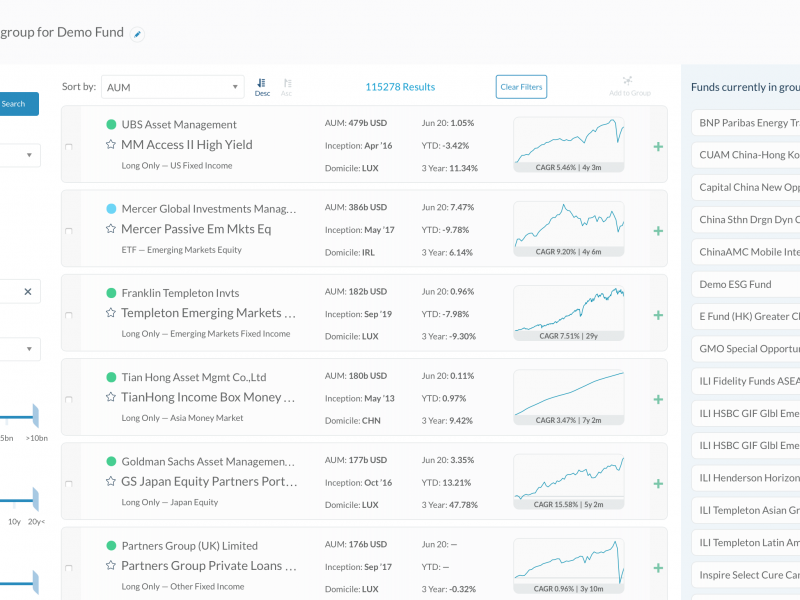The height and width of the screenshot is (600, 800).
Task: Add TianHong Income Box Money with plus icon
Action: click(658, 399)
